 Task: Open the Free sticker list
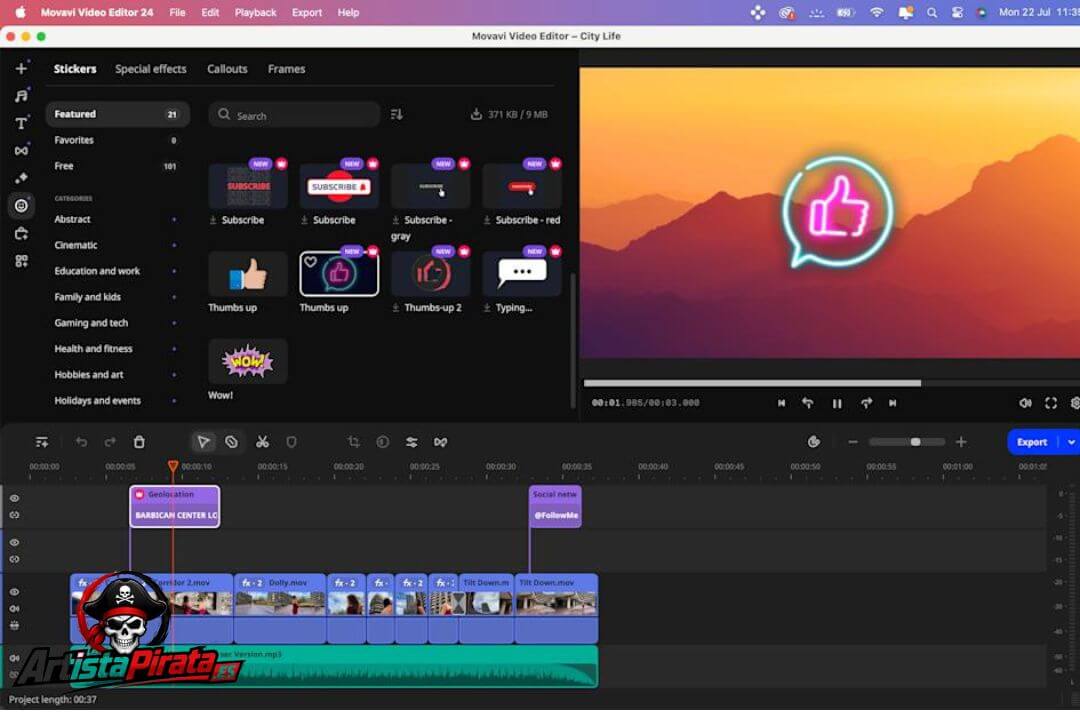click(117, 166)
